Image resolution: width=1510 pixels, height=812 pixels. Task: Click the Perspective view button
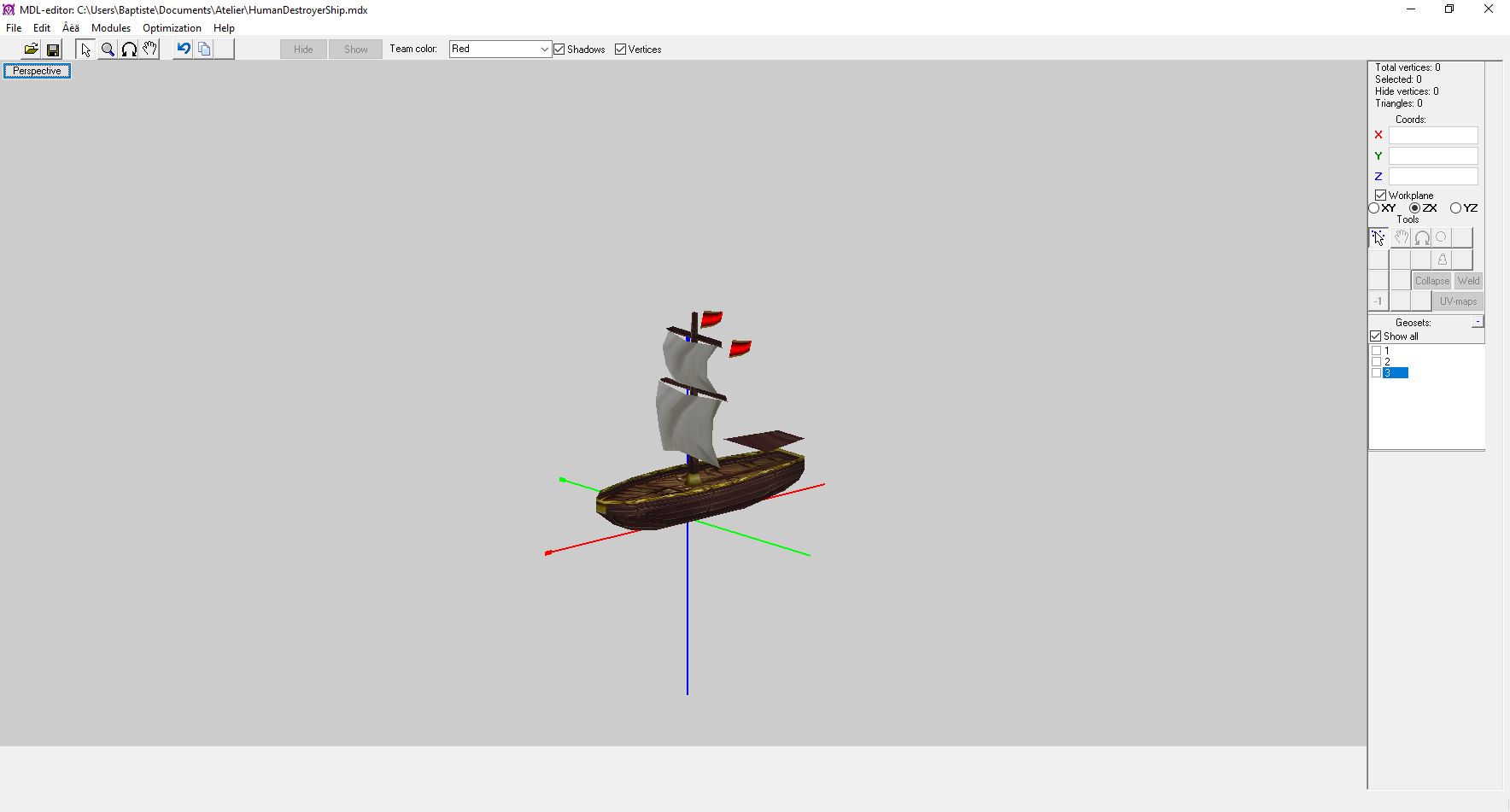(37, 71)
